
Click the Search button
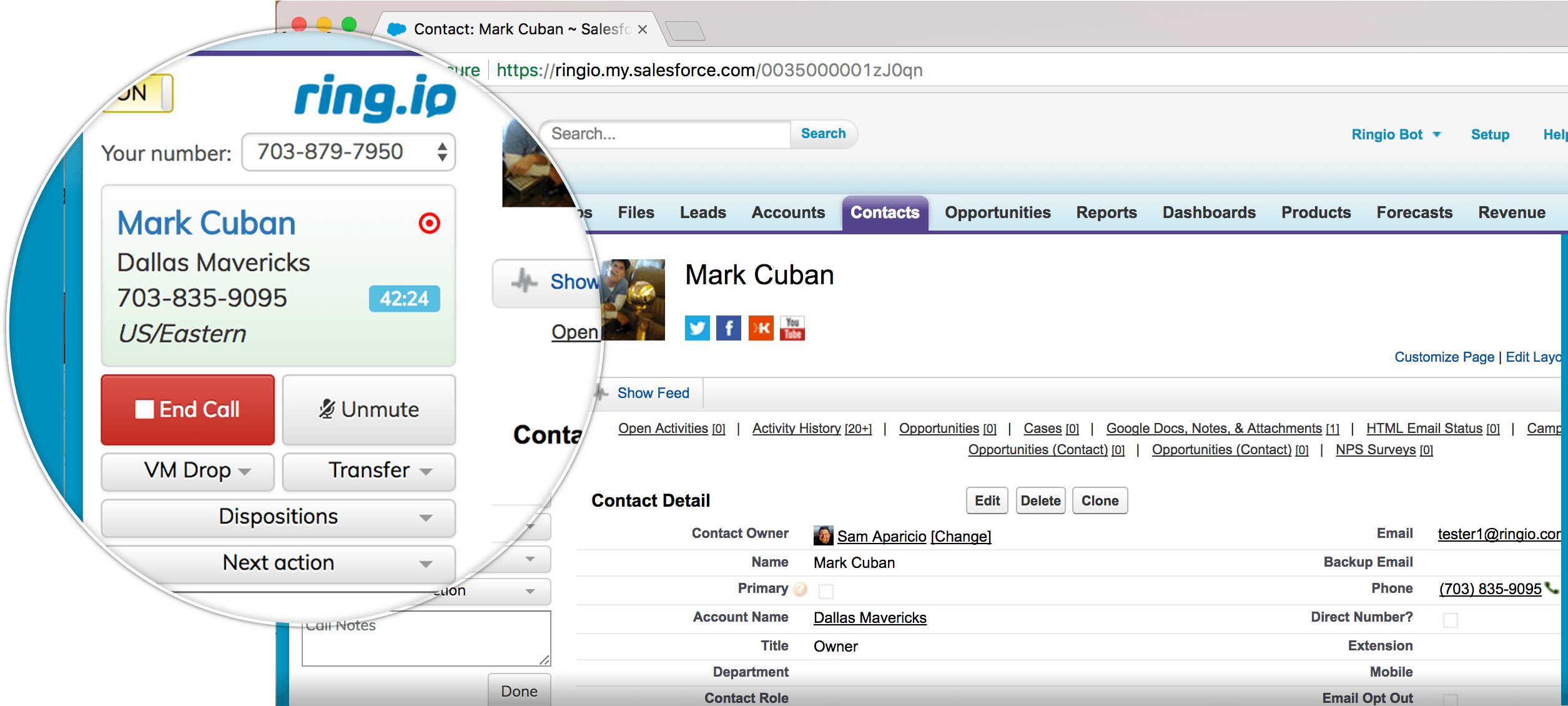pos(823,134)
